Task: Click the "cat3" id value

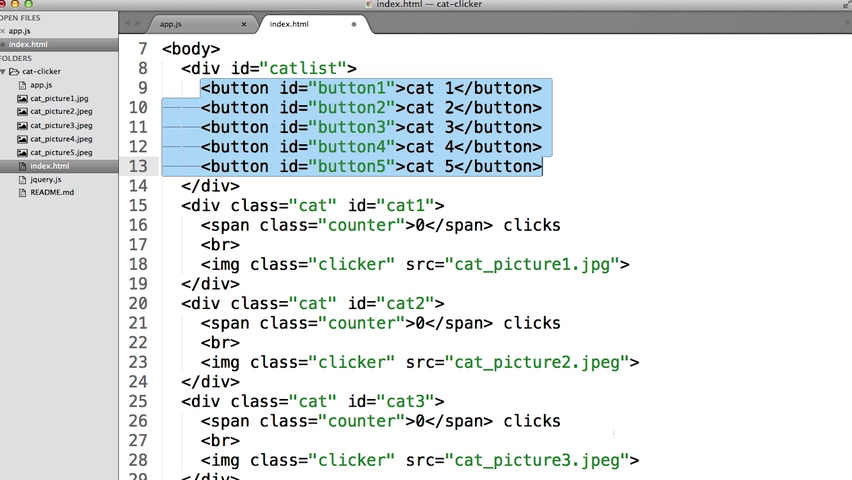Action: tap(405, 401)
